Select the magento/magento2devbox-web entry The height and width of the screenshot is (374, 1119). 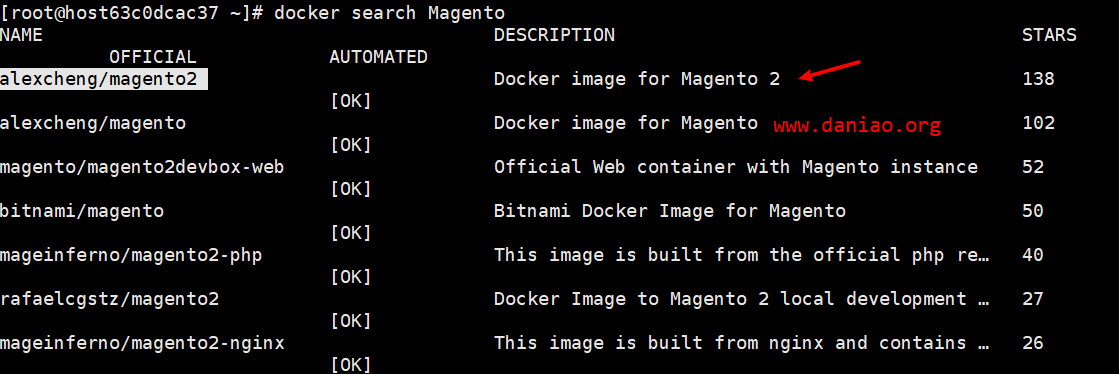coord(142,168)
